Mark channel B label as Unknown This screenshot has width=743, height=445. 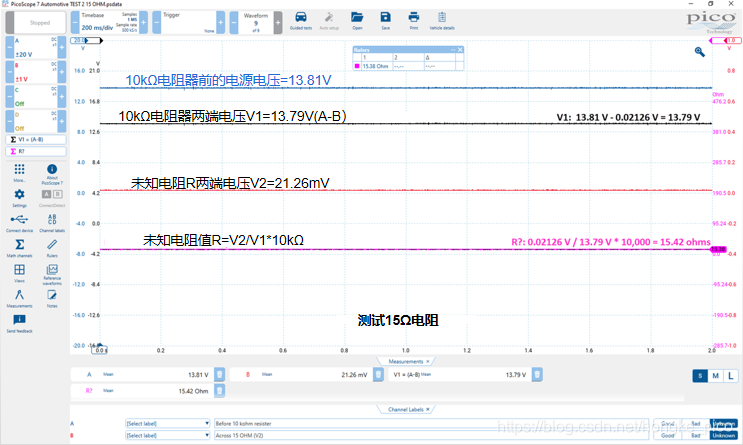pos(724,435)
